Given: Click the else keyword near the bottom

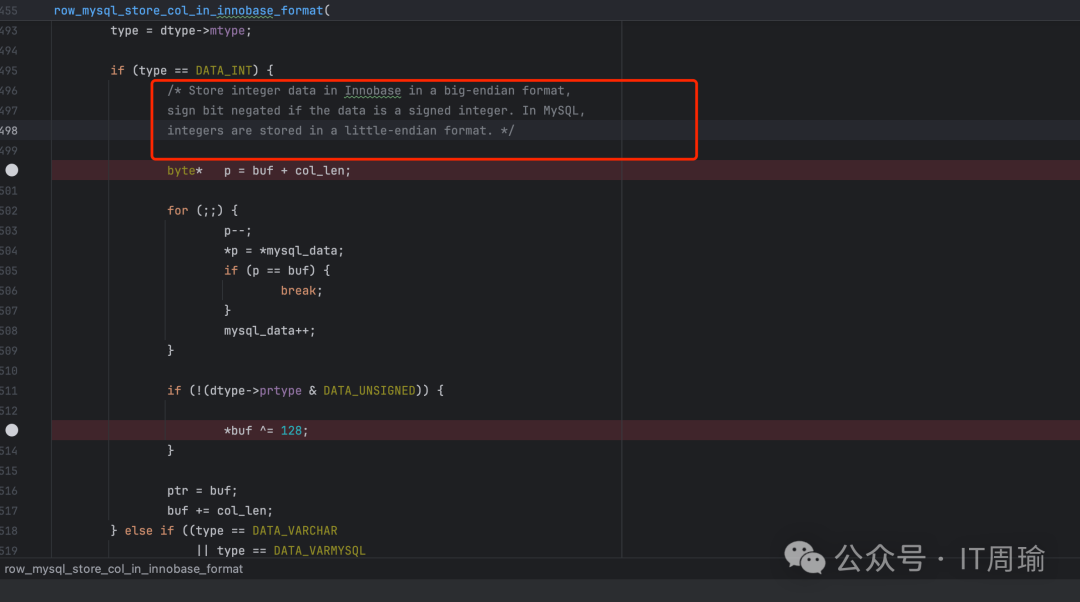Looking at the screenshot, I should 139,530.
